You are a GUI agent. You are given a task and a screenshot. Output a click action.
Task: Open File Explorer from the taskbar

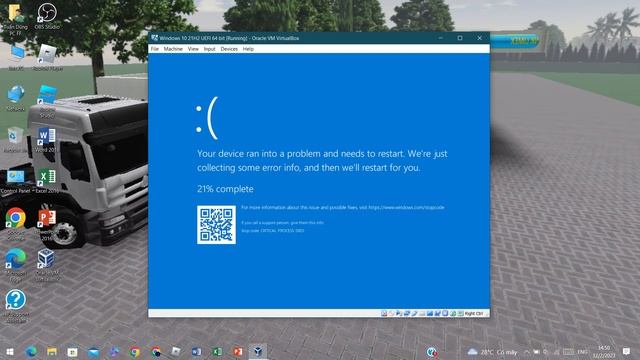pos(52,351)
